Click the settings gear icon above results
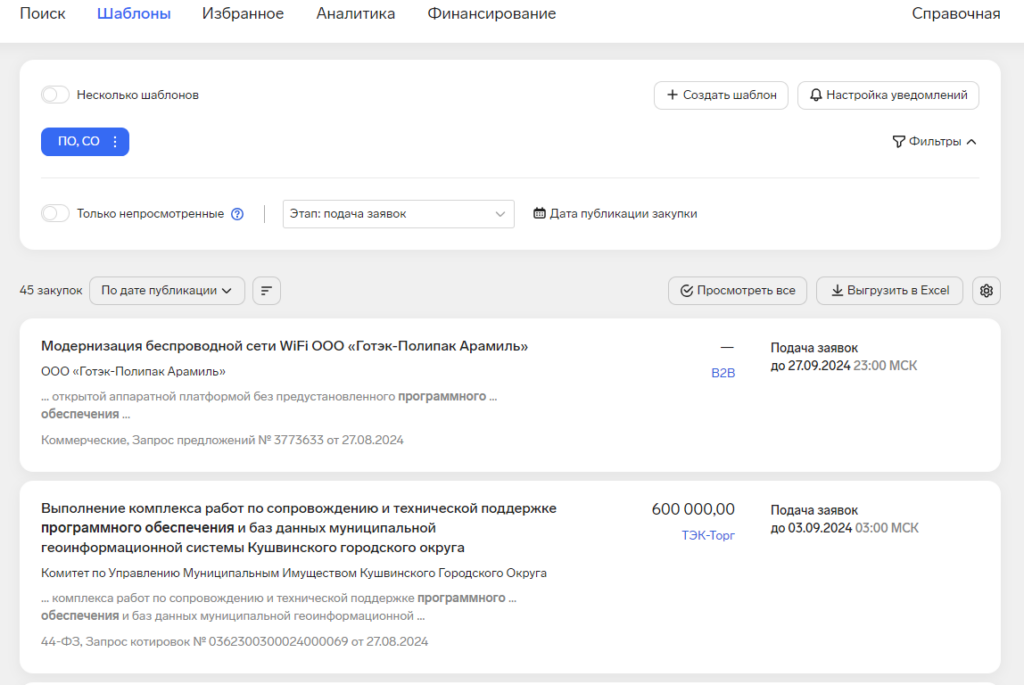This screenshot has width=1024, height=685. [986, 291]
